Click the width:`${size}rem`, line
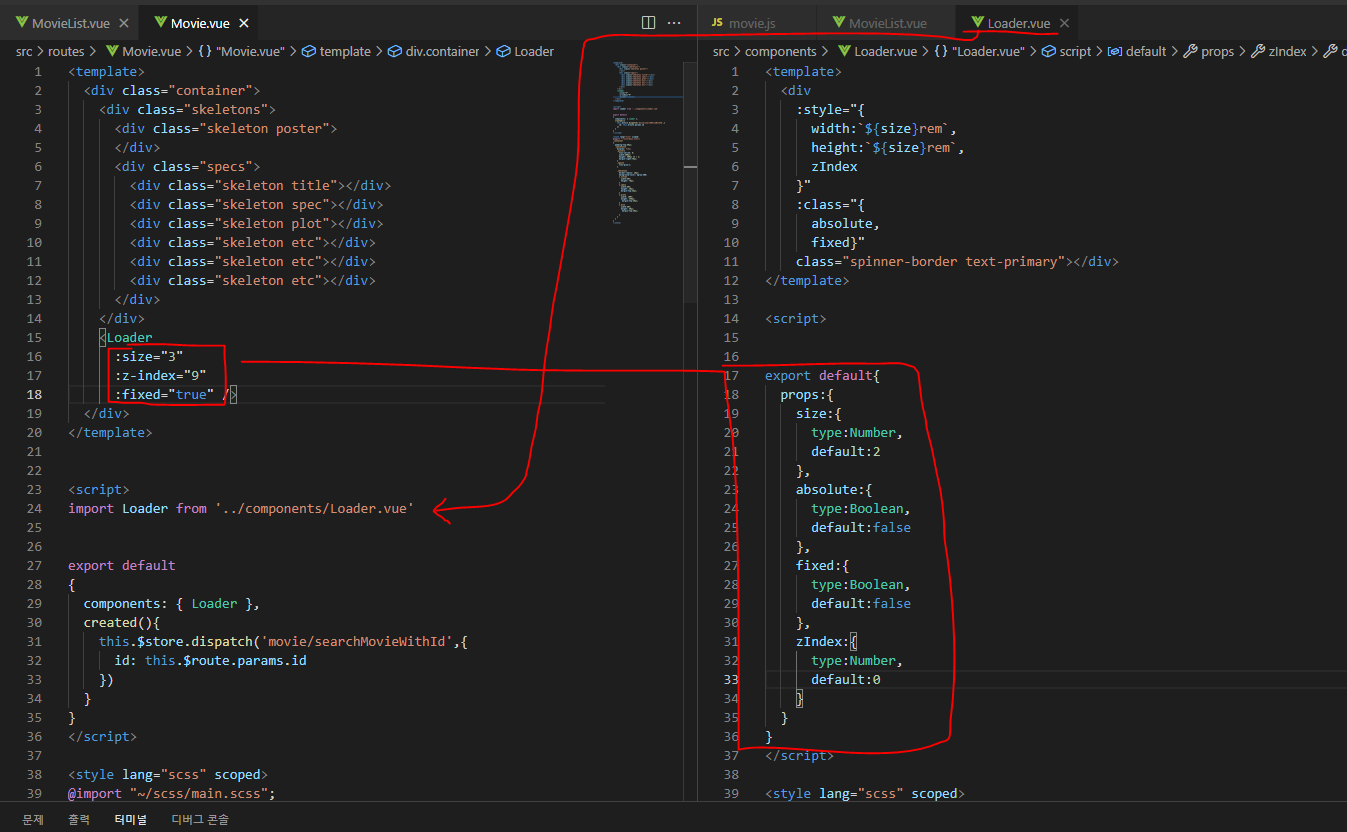Screen dimensions: 1347x832 click(884, 128)
